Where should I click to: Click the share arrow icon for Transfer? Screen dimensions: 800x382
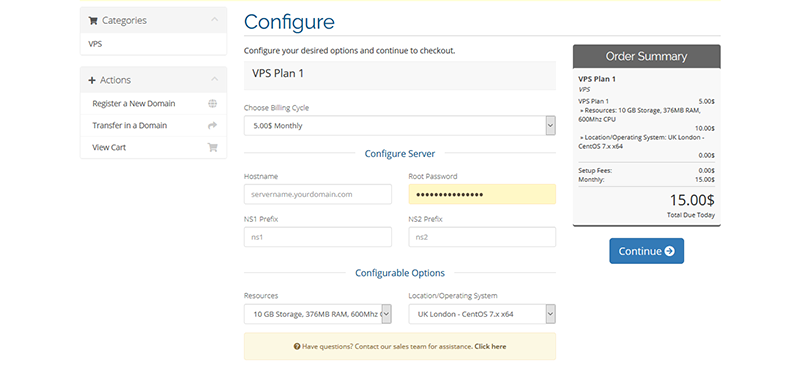213,125
